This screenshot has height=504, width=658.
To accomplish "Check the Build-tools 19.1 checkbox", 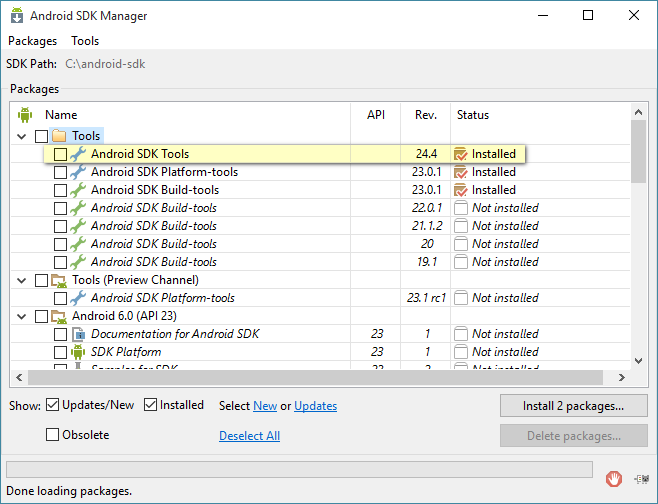I will (x=60, y=263).
